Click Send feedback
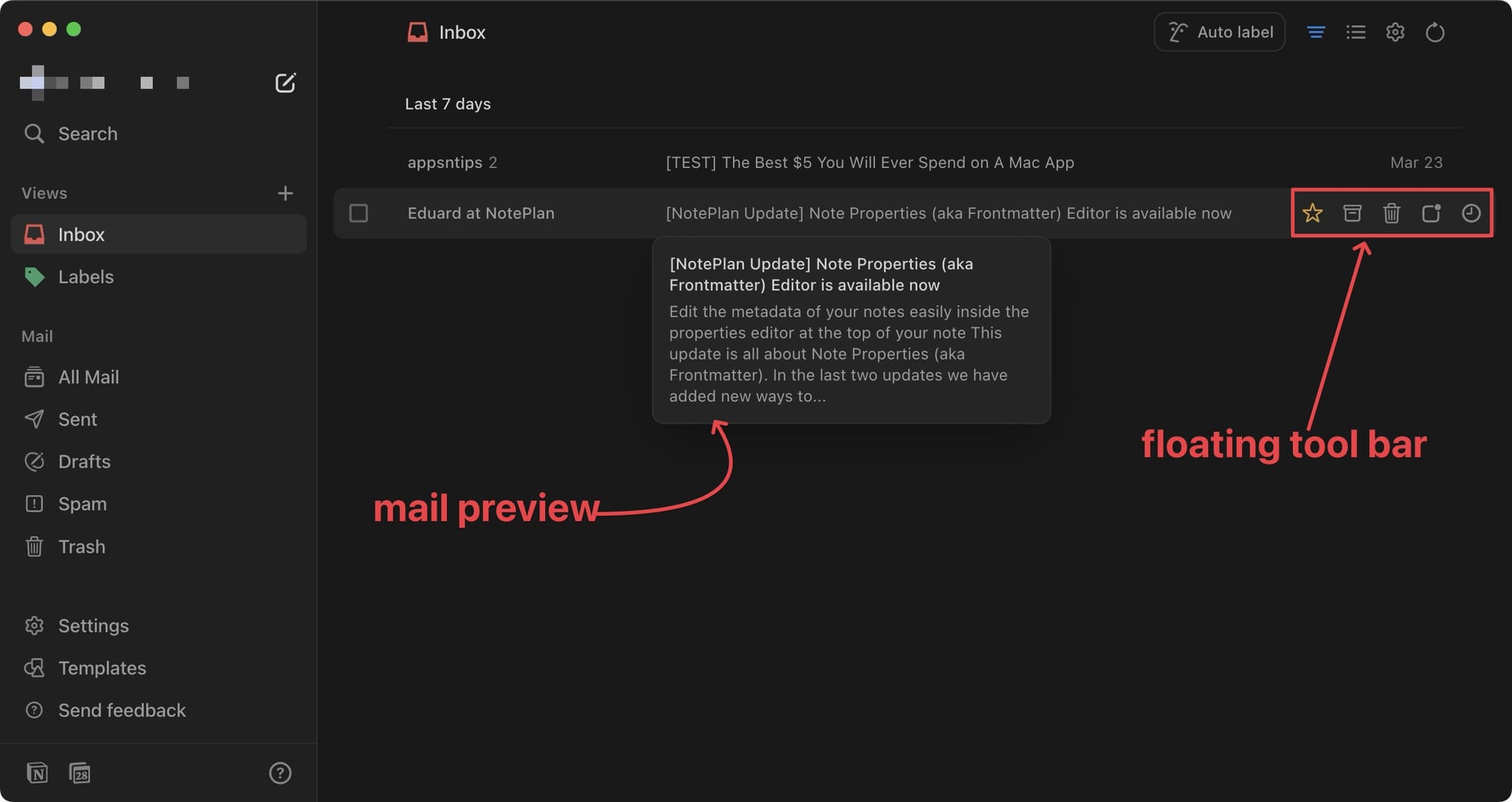This screenshot has height=802, width=1512. (x=159, y=711)
